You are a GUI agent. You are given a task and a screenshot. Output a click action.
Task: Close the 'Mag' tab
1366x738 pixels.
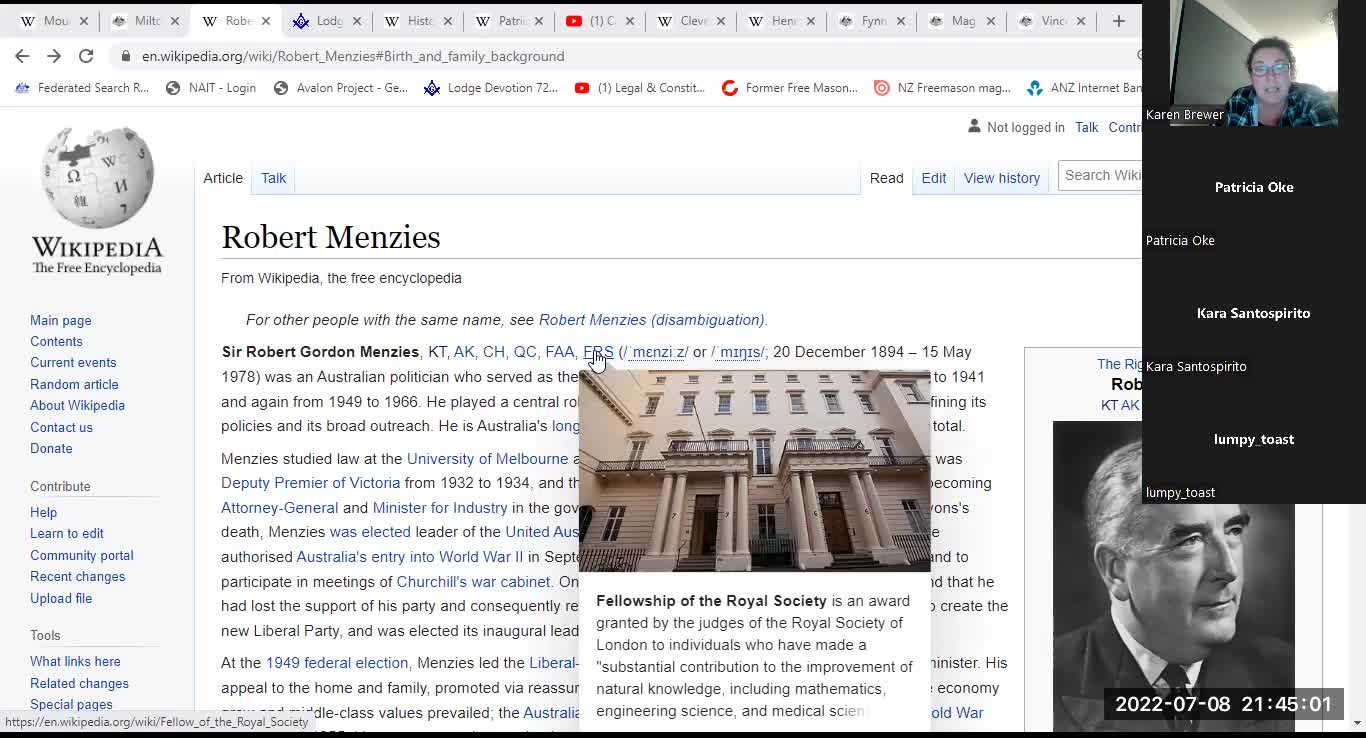tap(990, 21)
